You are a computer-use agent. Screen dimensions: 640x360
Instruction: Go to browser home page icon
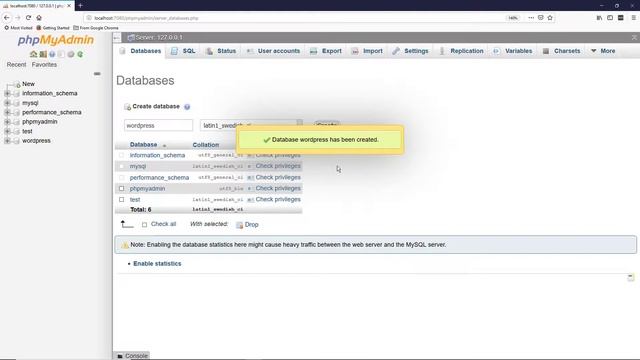39,18
